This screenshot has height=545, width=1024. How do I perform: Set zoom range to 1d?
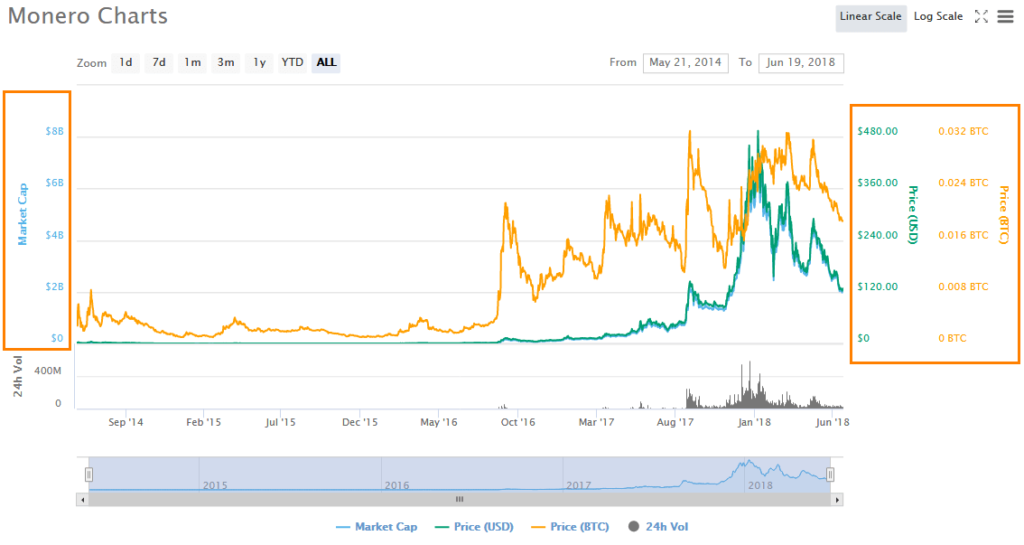125,63
